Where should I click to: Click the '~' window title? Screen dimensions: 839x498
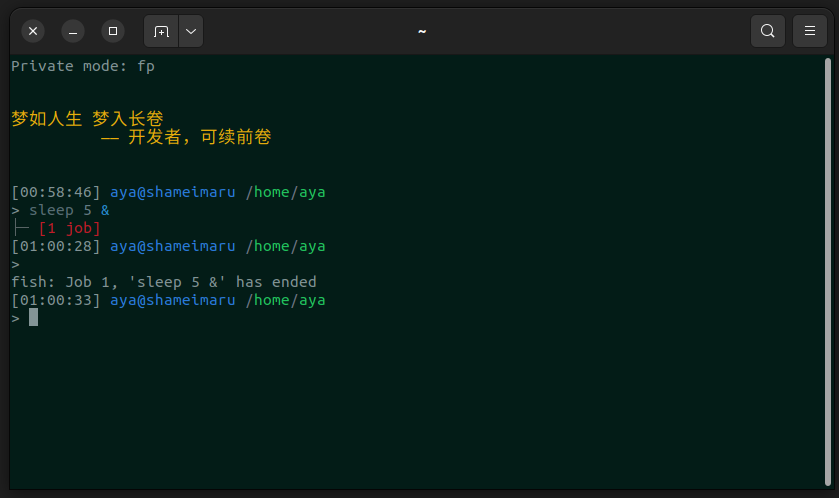[422, 31]
